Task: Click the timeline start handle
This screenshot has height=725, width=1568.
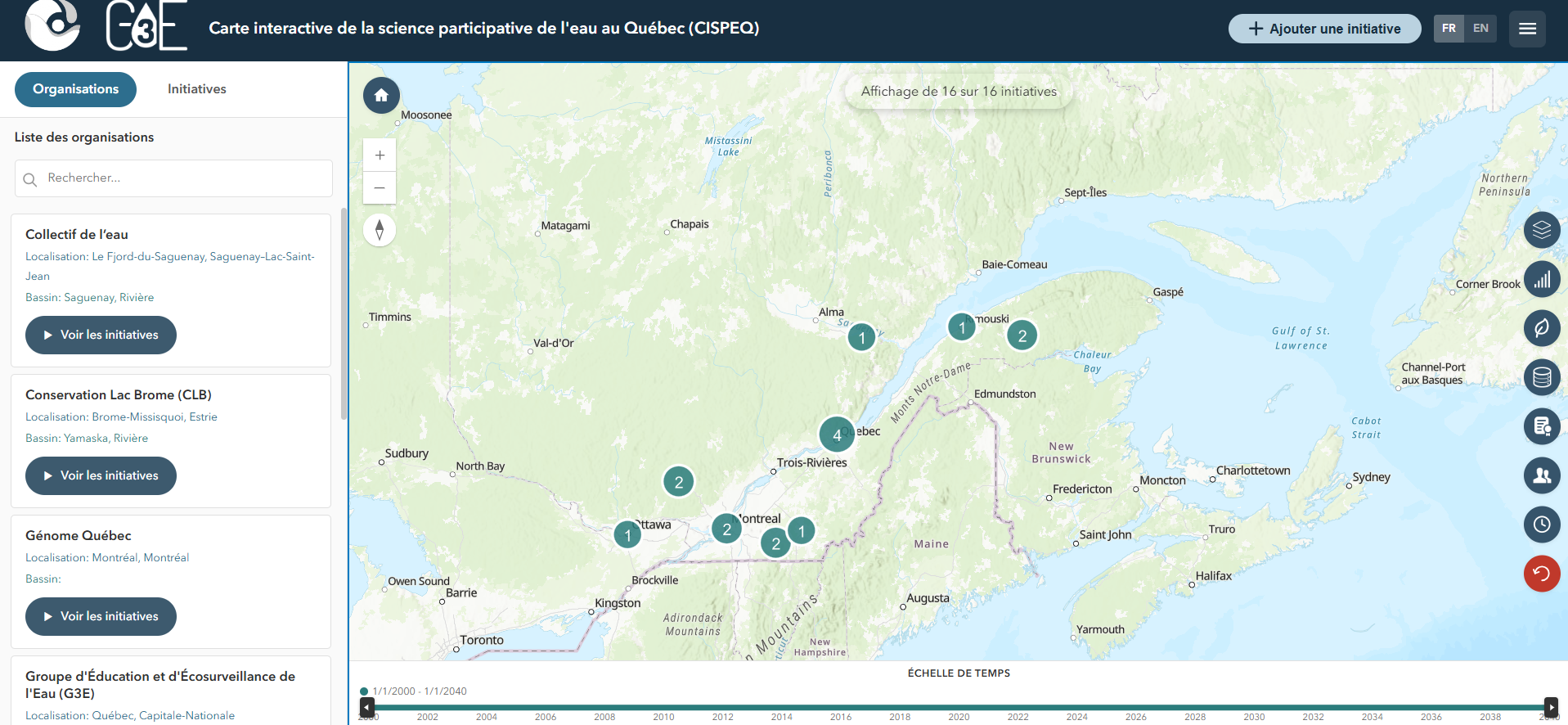Action: (x=367, y=707)
